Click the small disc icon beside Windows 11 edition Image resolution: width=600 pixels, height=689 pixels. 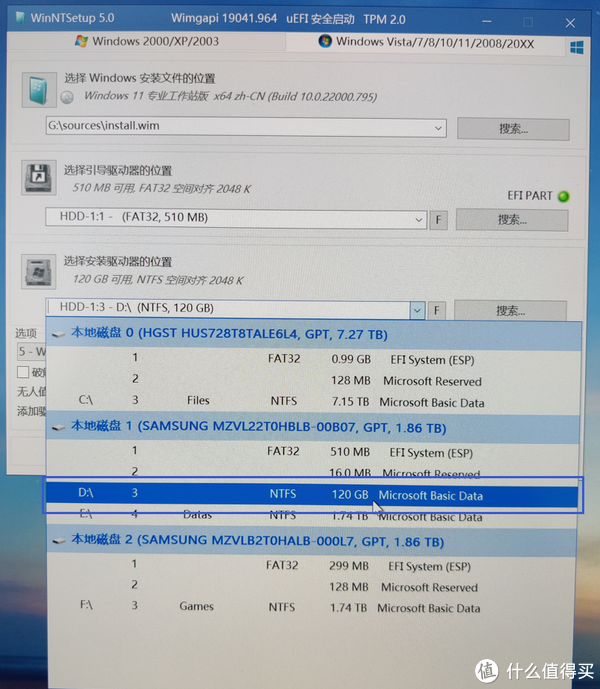(67, 97)
